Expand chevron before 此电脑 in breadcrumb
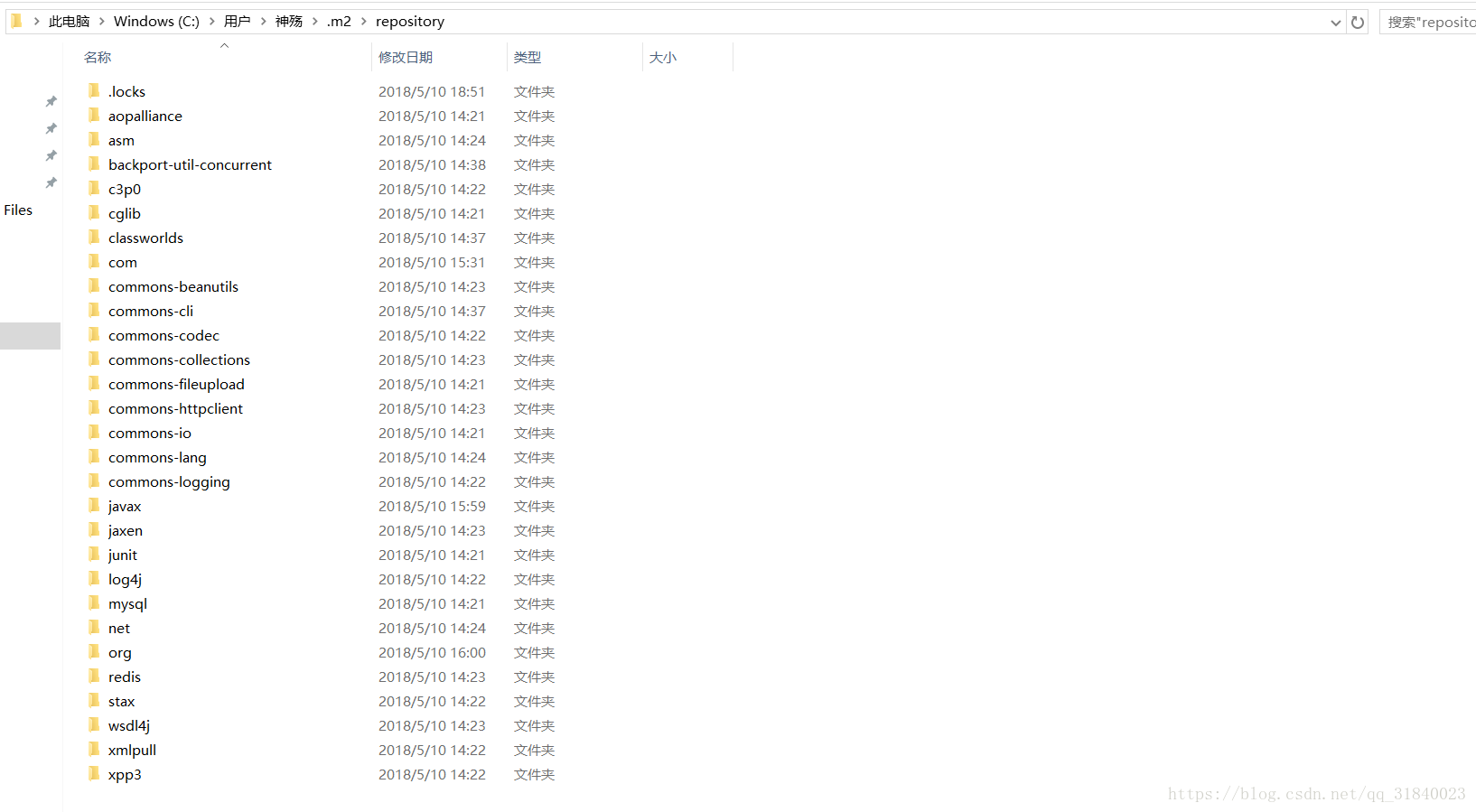The width and height of the screenshot is (1476, 812). (x=36, y=22)
